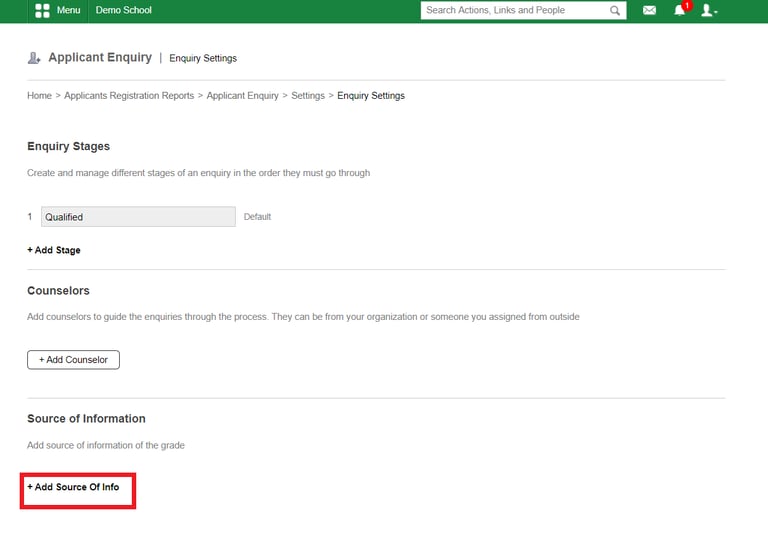Click the + Add Counselor button
The image size is (768, 541).
click(x=73, y=360)
